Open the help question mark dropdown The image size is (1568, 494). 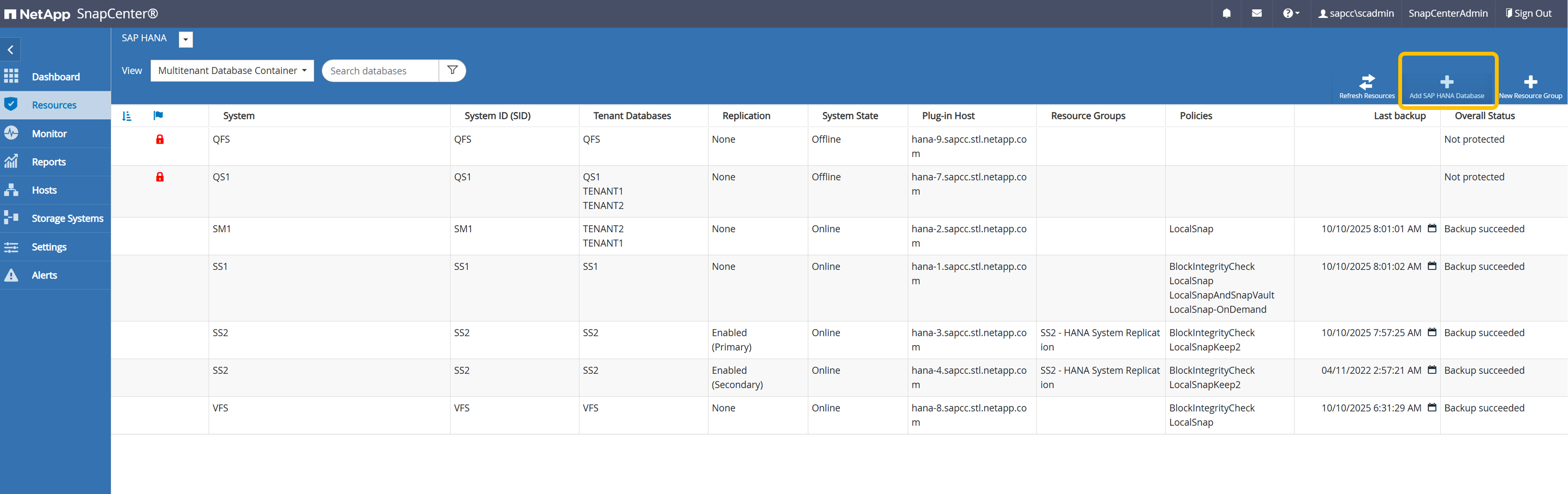coord(1290,13)
